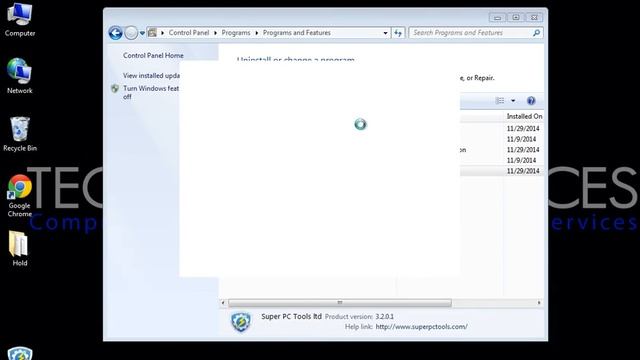Viewport: 640px width, 360px height.
Task: Open Control Panel Home link
Action: click(153, 56)
